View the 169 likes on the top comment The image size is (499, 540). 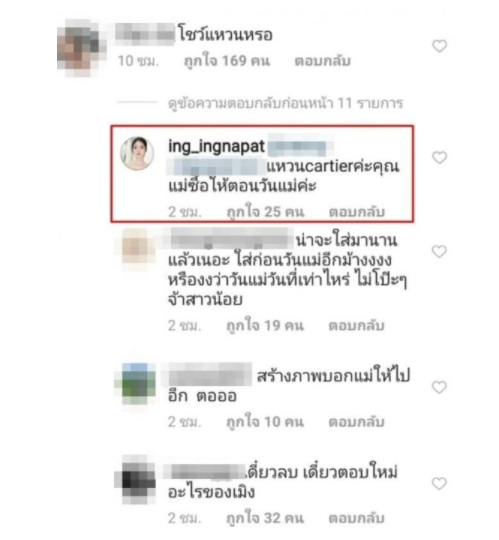(227, 61)
